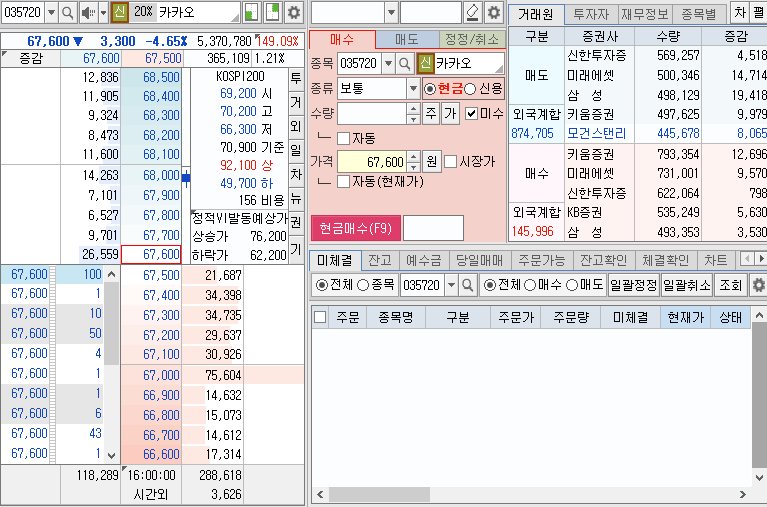Click 일괄취소 button
This screenshot has width=767, height=507.
pyautogui.click(x=686, y=285)
